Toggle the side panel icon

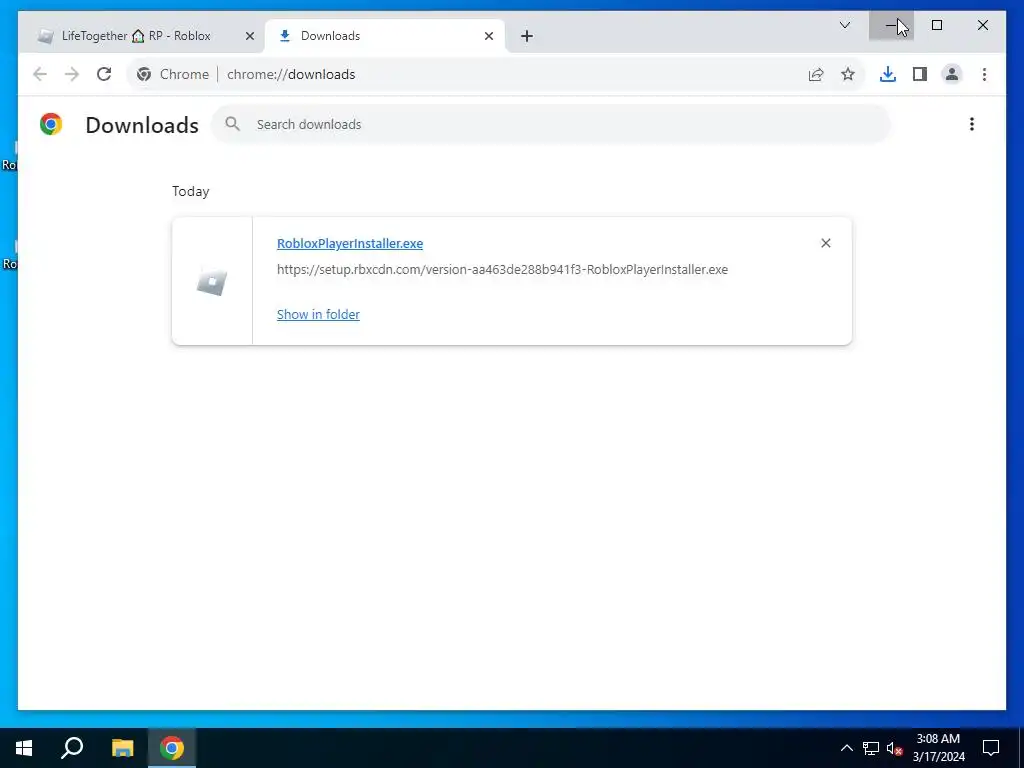[920, 74]
